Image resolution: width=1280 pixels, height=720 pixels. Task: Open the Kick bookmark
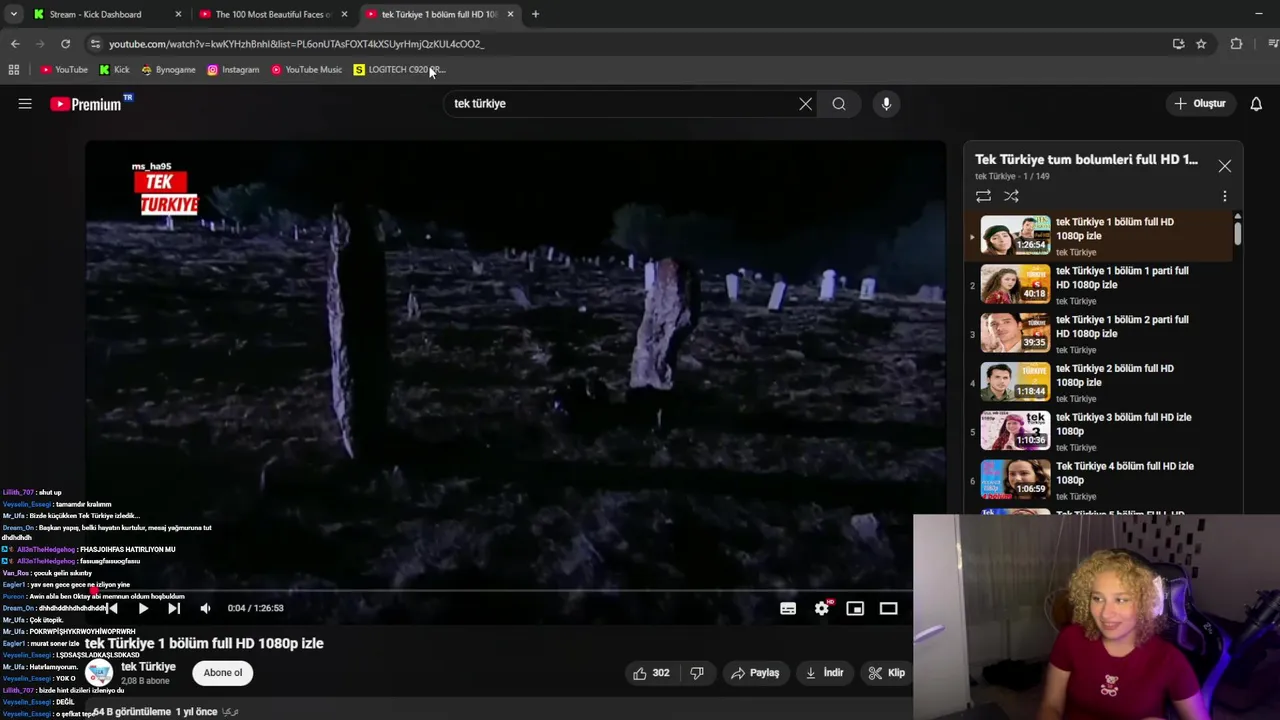pos(114,70)
